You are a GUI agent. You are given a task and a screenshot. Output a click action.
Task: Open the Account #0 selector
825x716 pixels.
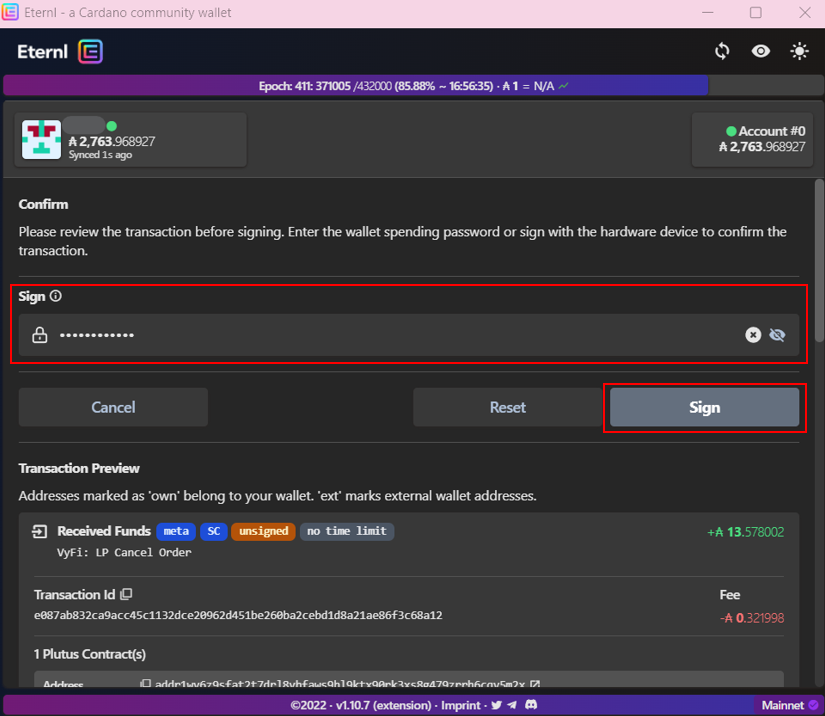tap(751, 139)
